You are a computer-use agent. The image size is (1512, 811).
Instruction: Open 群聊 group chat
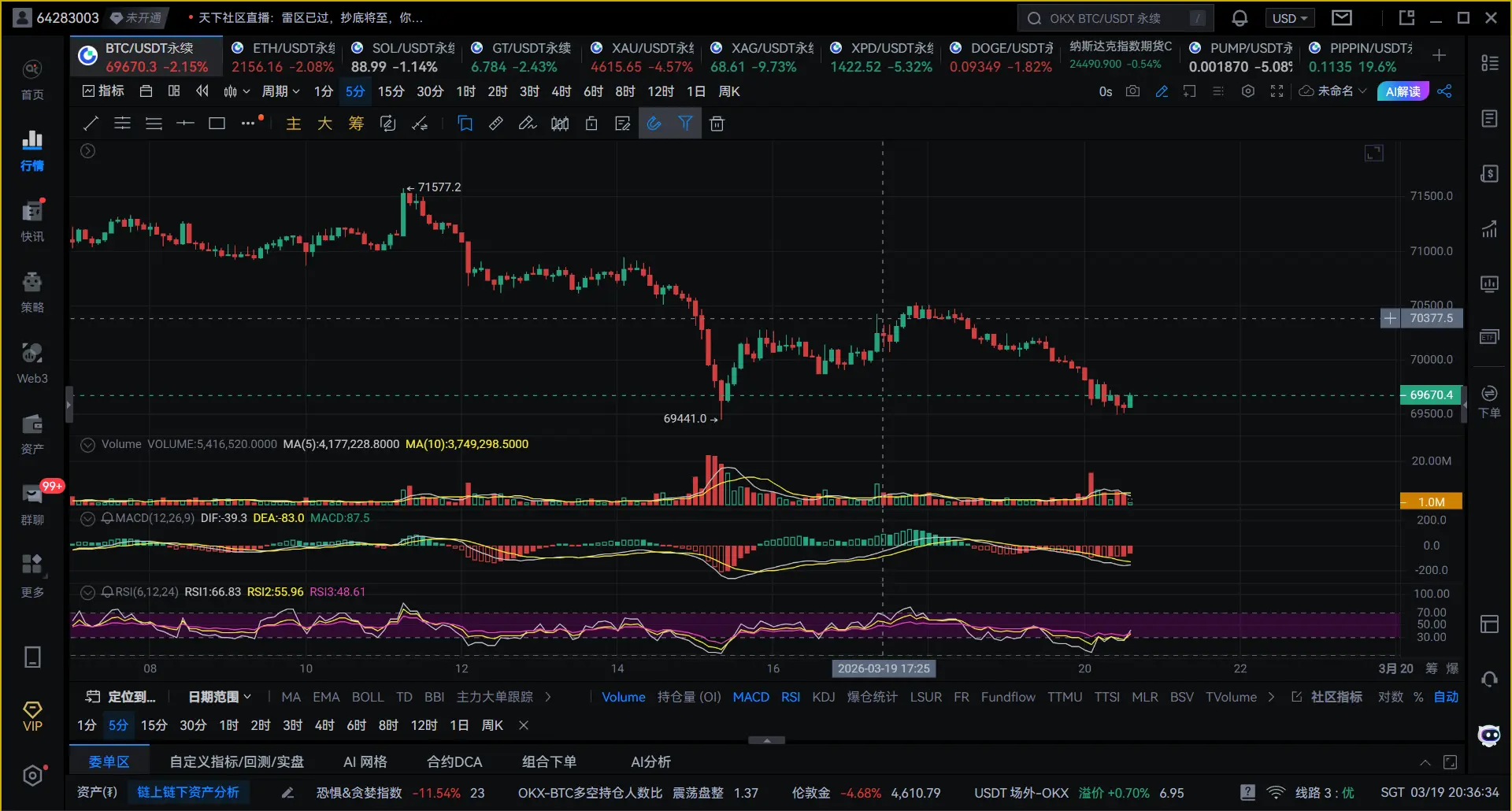(x=32, y=505)
